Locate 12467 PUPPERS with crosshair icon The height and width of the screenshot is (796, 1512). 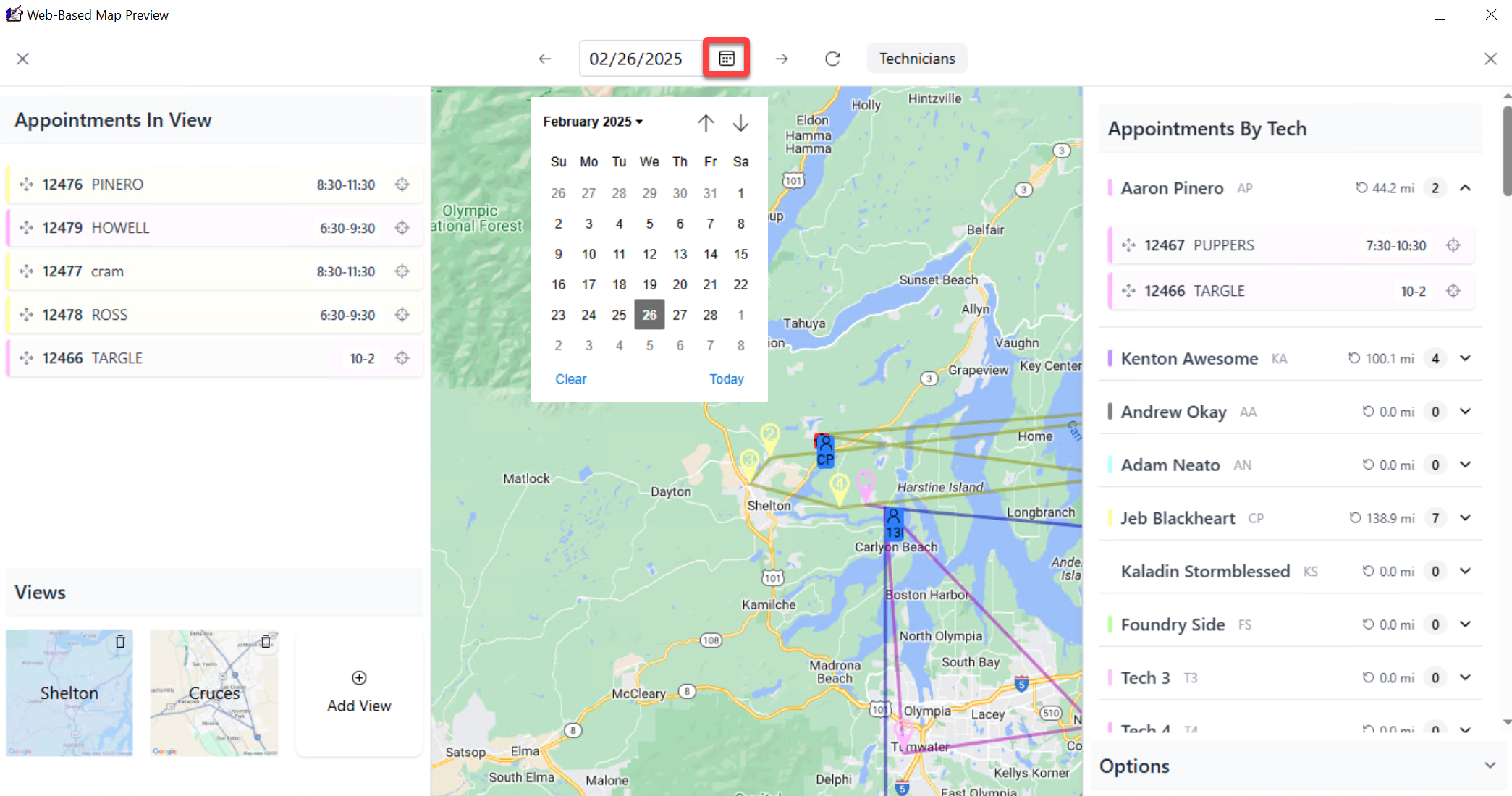1453,245
